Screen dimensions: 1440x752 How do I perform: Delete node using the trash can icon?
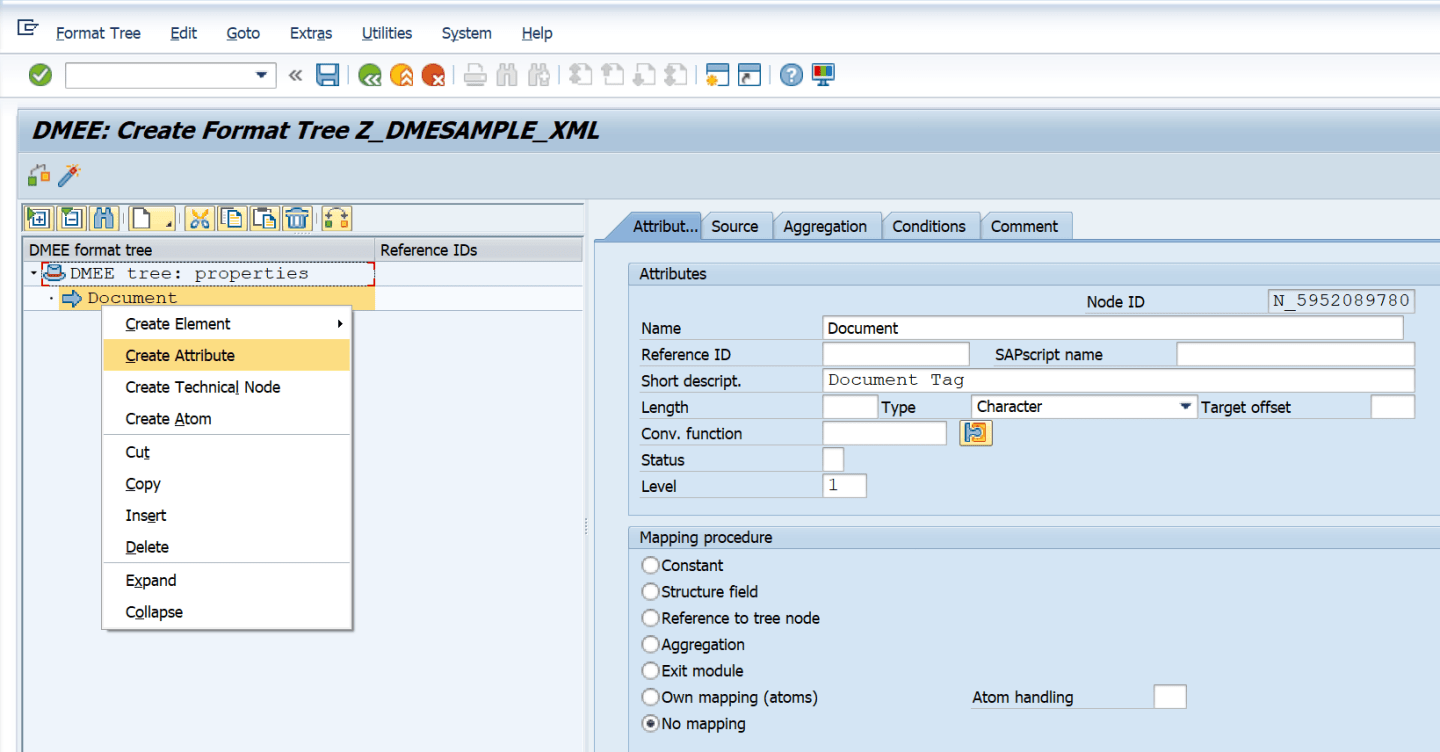pos(297,218)
